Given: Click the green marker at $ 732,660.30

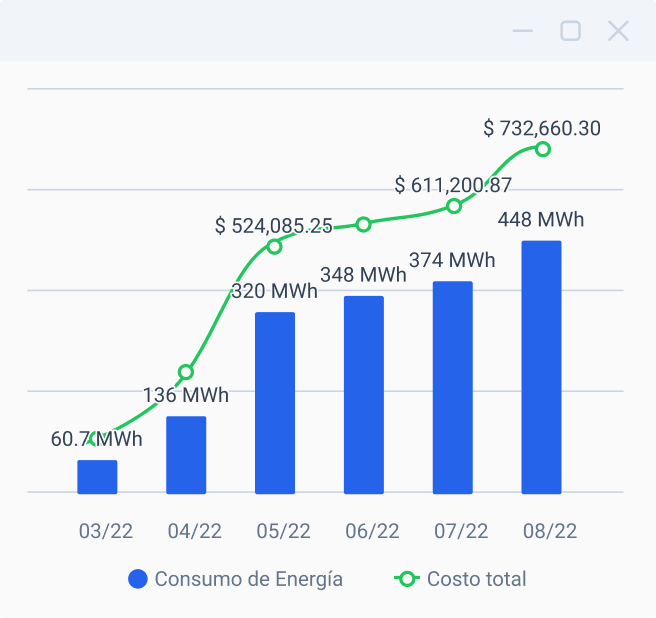Looking at the screenshot, I should click(543, 149).
